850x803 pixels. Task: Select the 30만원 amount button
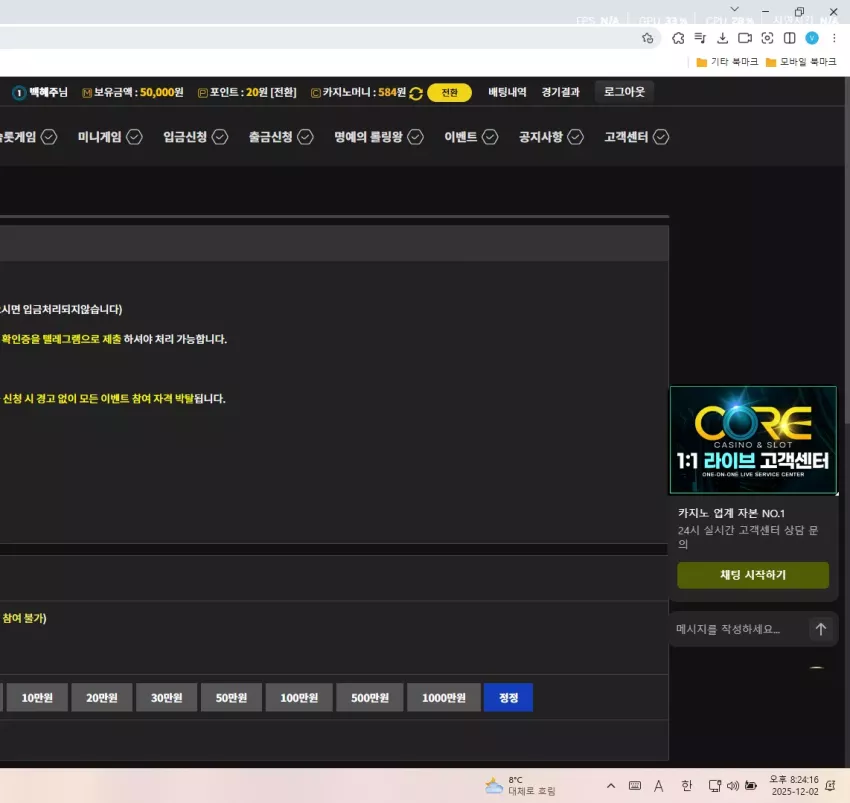166,697
